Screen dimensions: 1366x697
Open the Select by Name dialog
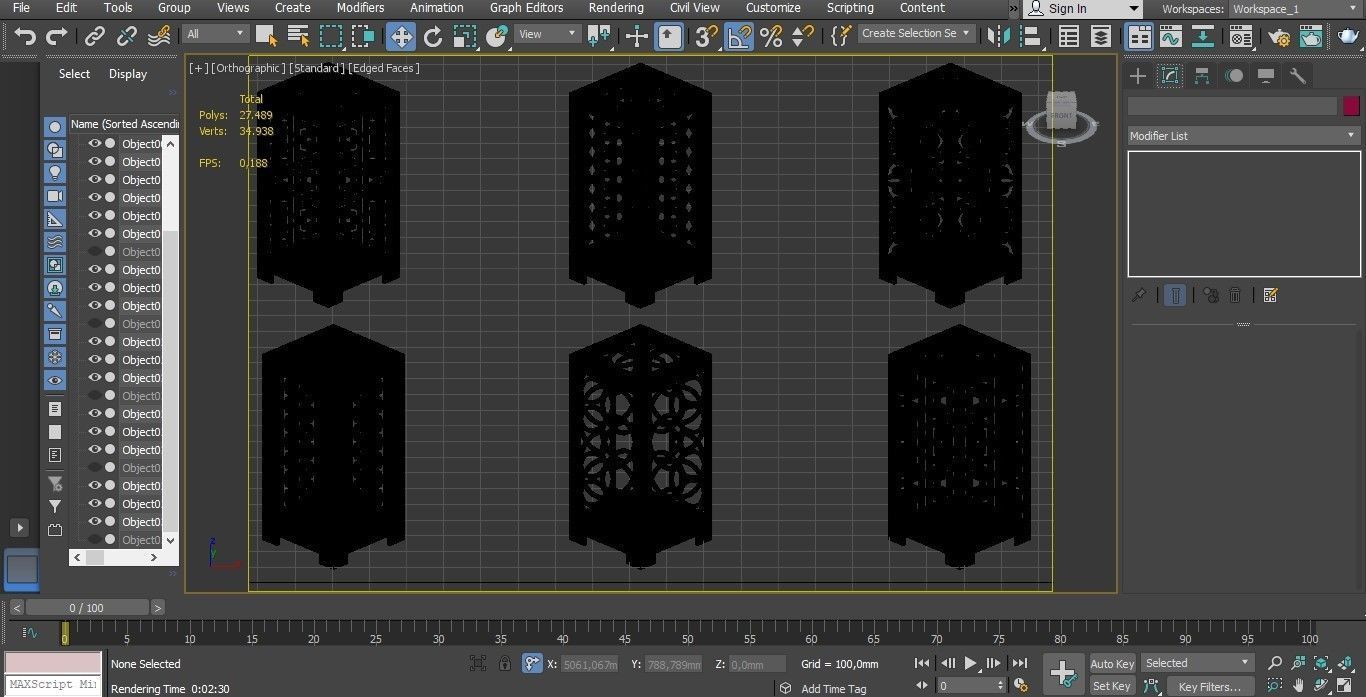(298, 37)
